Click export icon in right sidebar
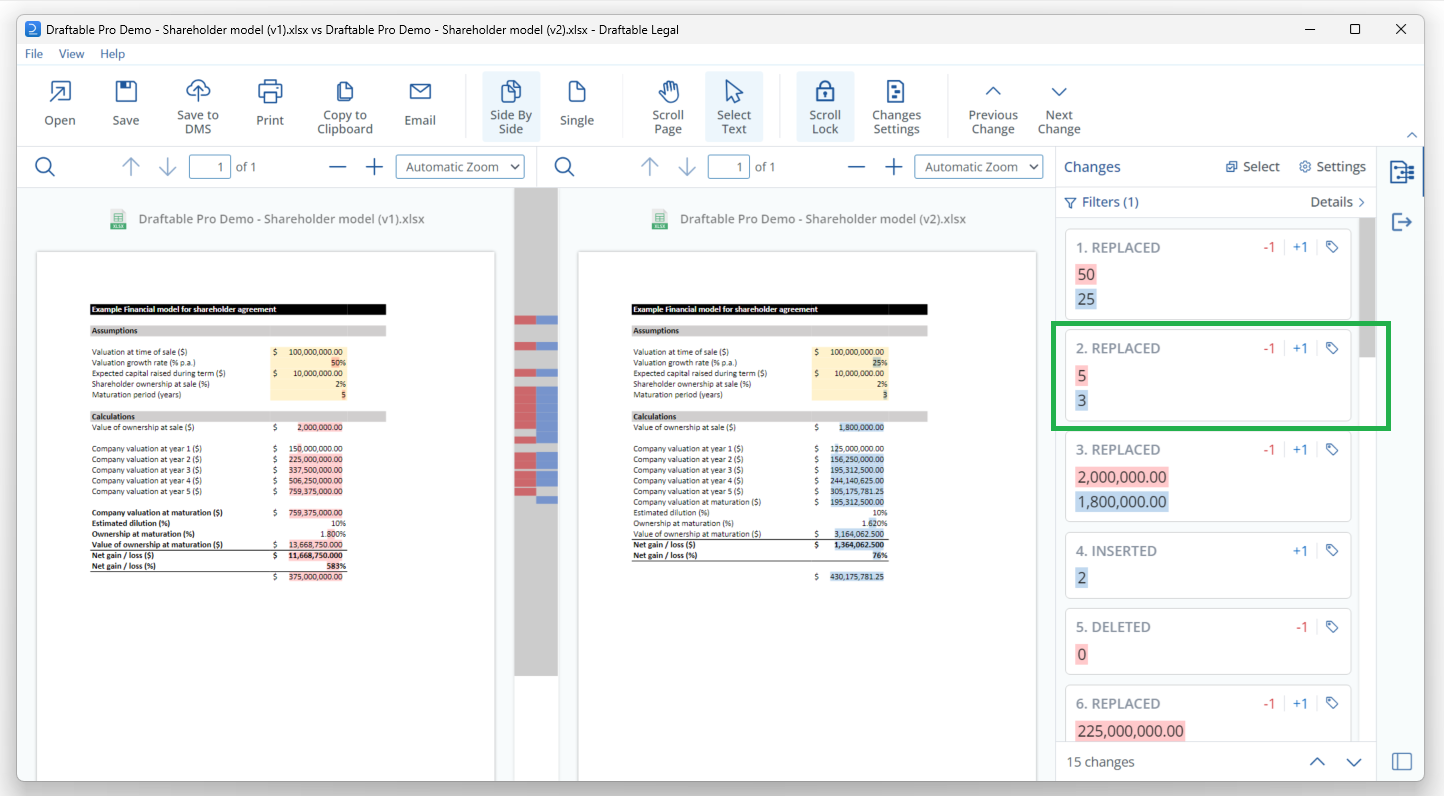 tap(1402, 222)
